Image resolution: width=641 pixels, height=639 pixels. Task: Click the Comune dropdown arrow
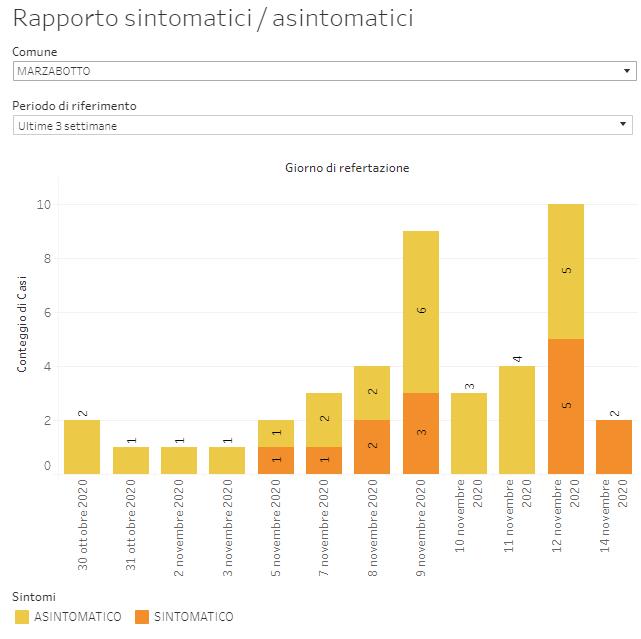627,71
